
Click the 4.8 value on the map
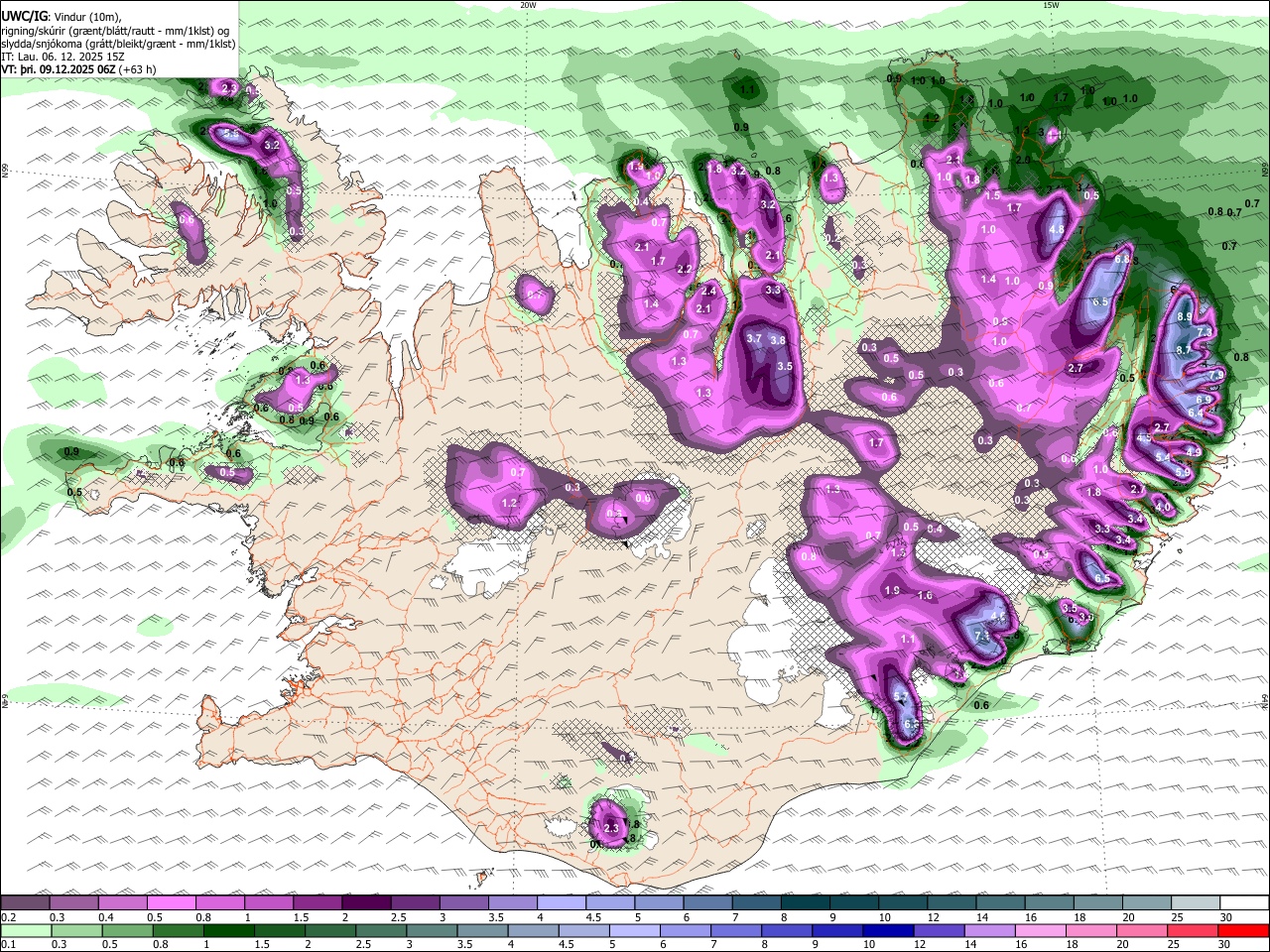[x=1057, y=229]
